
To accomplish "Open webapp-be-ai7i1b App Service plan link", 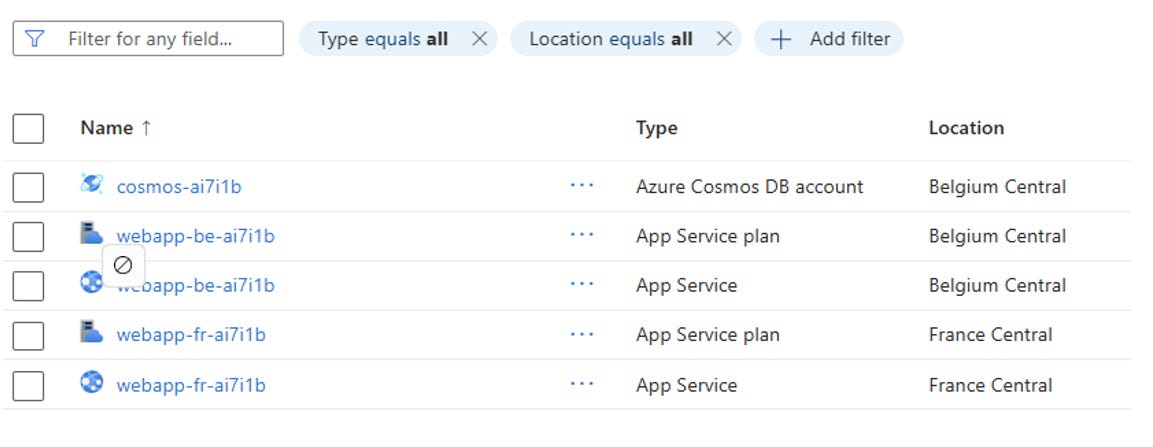I will click(x=196, y=236).
